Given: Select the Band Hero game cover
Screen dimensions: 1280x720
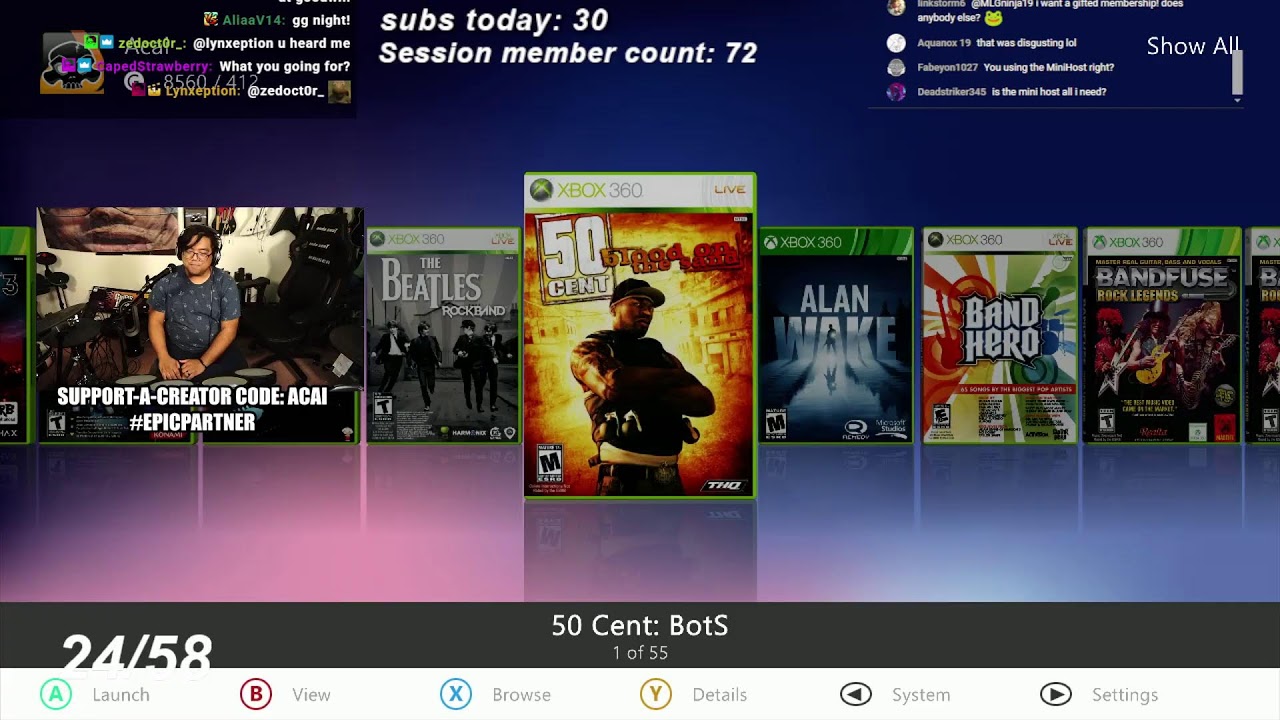Looking at the screenshot, I should coord(999,335).
